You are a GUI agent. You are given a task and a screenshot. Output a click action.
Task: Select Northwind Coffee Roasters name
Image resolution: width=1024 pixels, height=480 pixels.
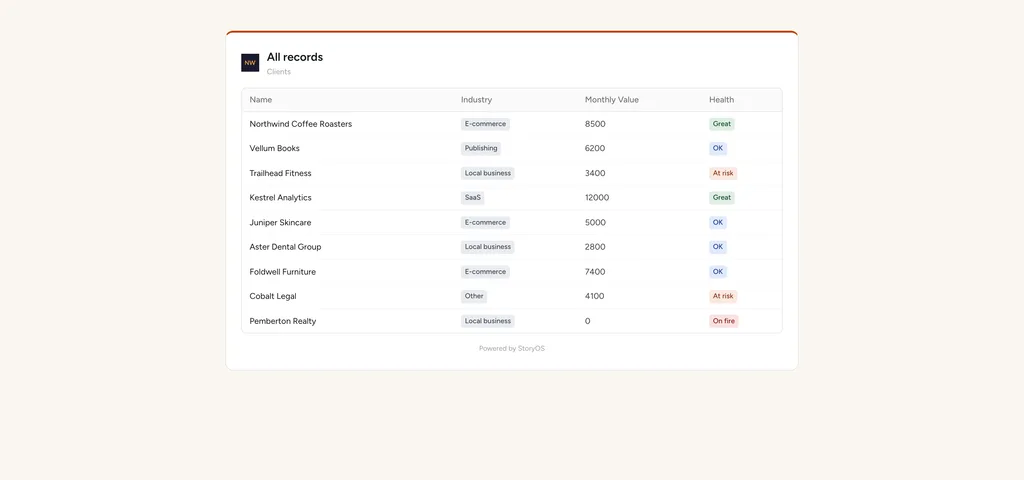[300, 124]
